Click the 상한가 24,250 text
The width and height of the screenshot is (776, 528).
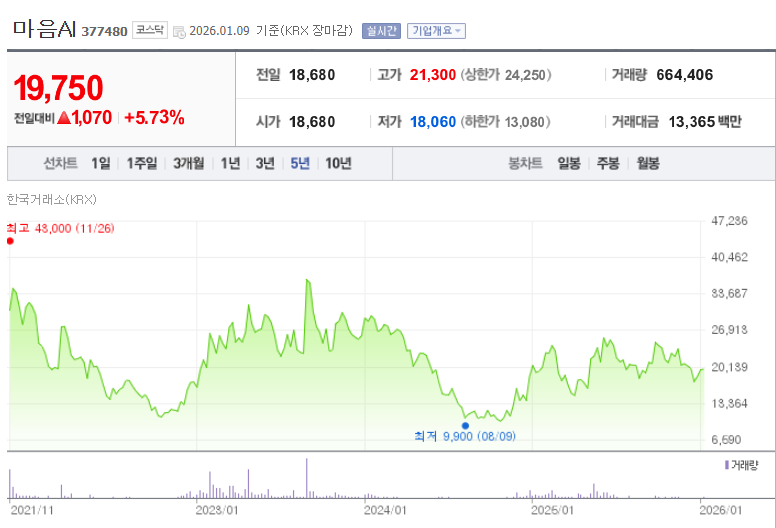[x=506, y=75]
